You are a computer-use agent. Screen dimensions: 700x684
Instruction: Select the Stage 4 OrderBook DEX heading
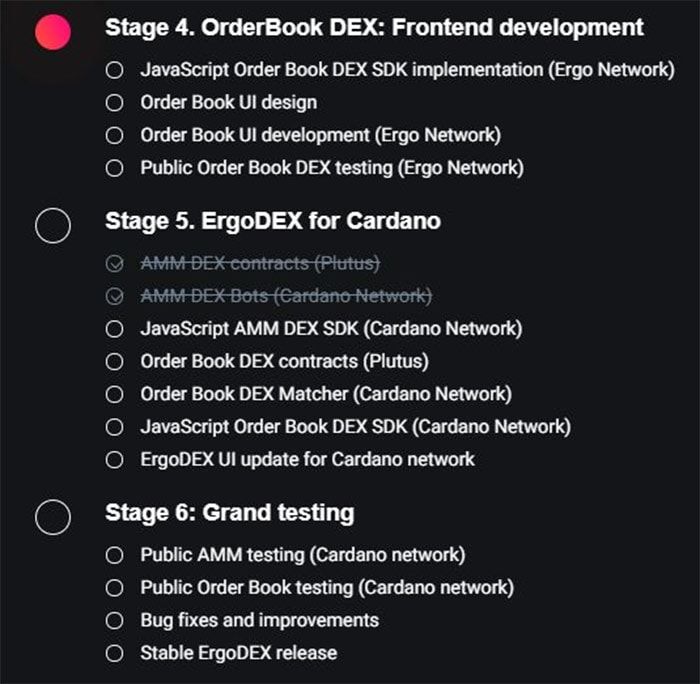tap(374, 28)
